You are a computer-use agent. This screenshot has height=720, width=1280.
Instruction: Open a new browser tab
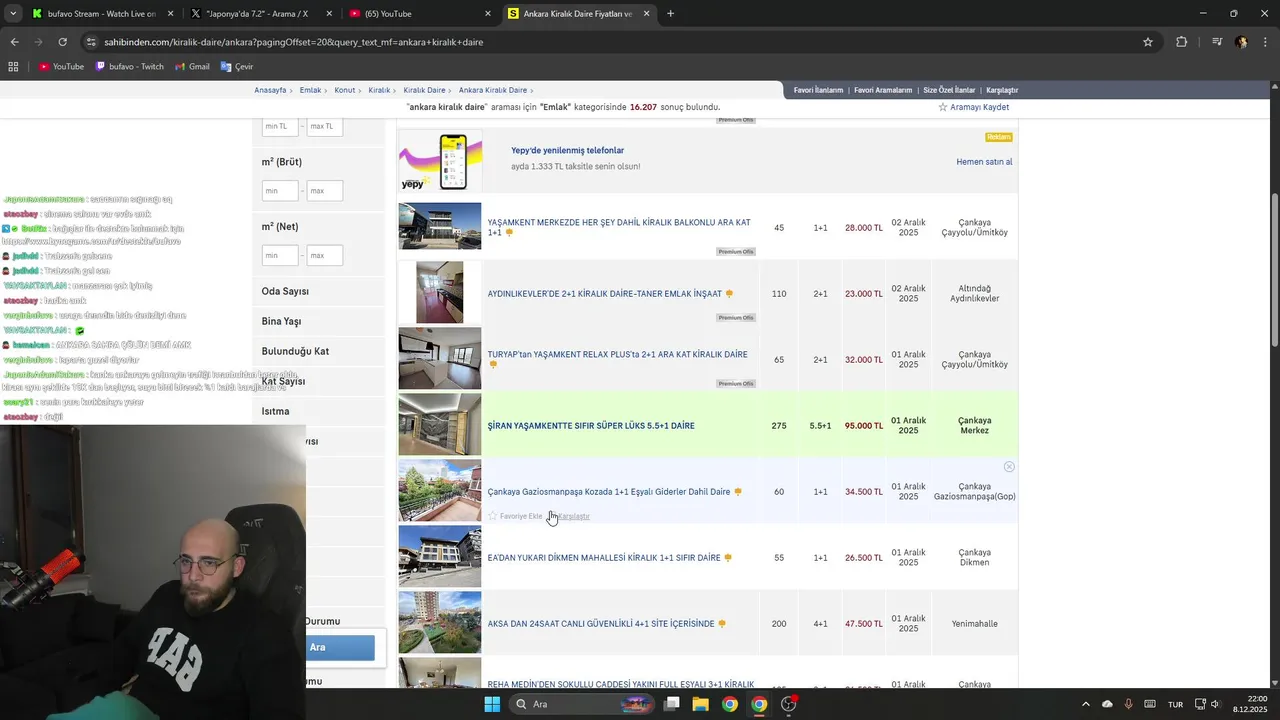670,14
